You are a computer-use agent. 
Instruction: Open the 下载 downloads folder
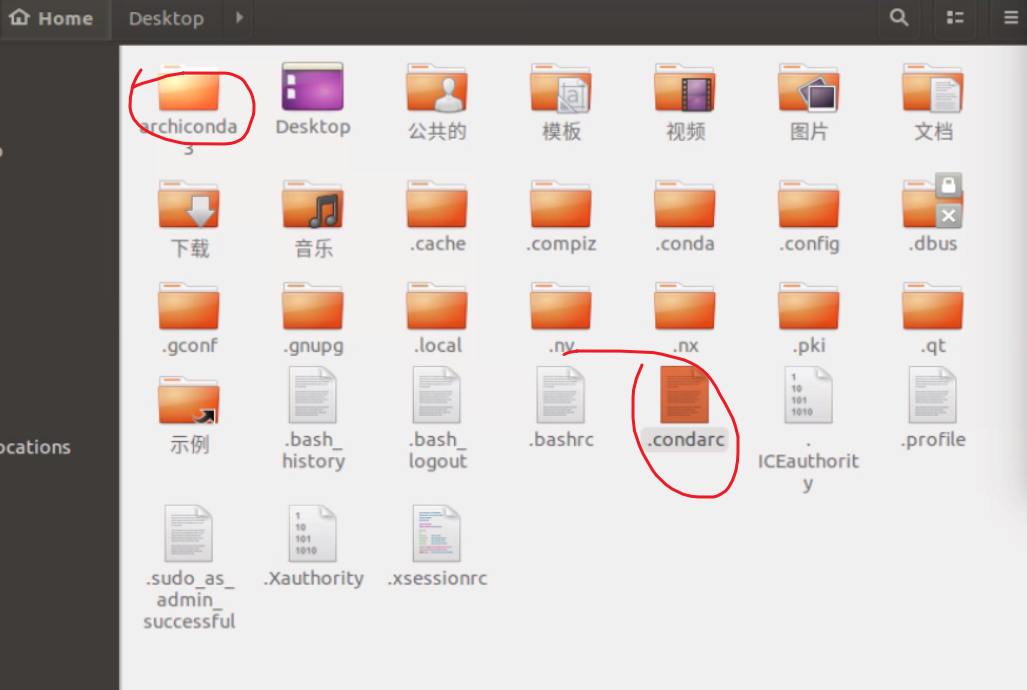click(x=189, y=204)
